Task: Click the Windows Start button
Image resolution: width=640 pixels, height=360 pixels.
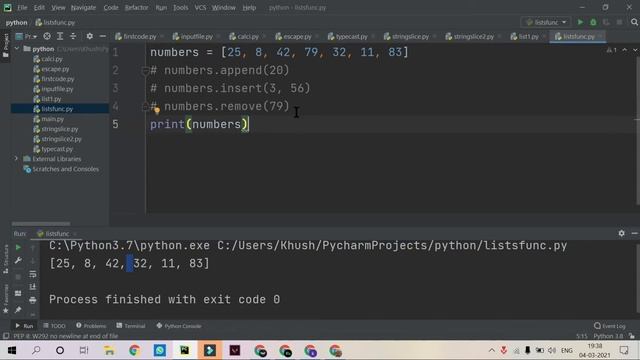Action: click(12, 351)
